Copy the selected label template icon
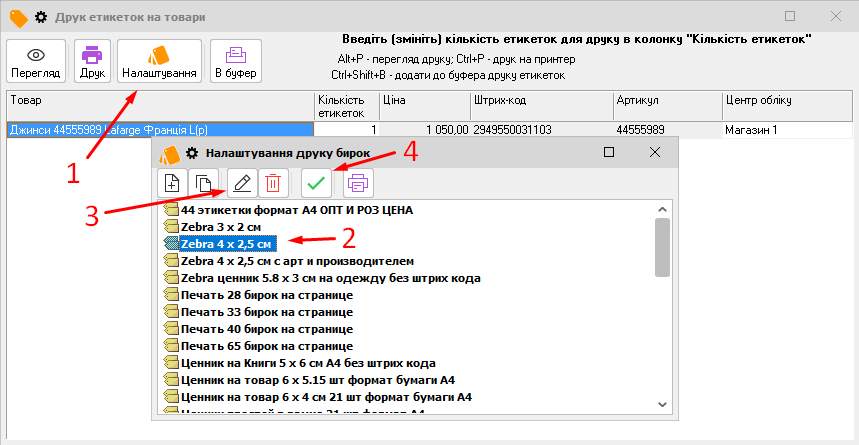The width and height of the screenshot is (859, 445). pos(204,183)
